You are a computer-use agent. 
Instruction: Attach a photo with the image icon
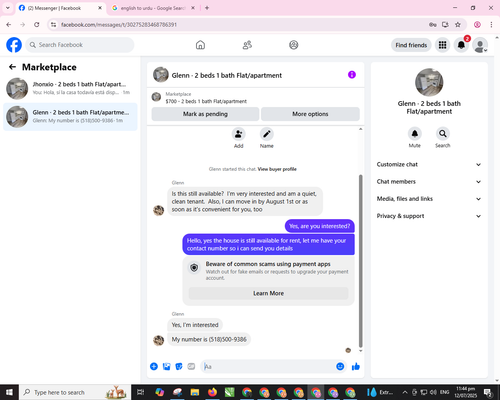tap(166, 367)
